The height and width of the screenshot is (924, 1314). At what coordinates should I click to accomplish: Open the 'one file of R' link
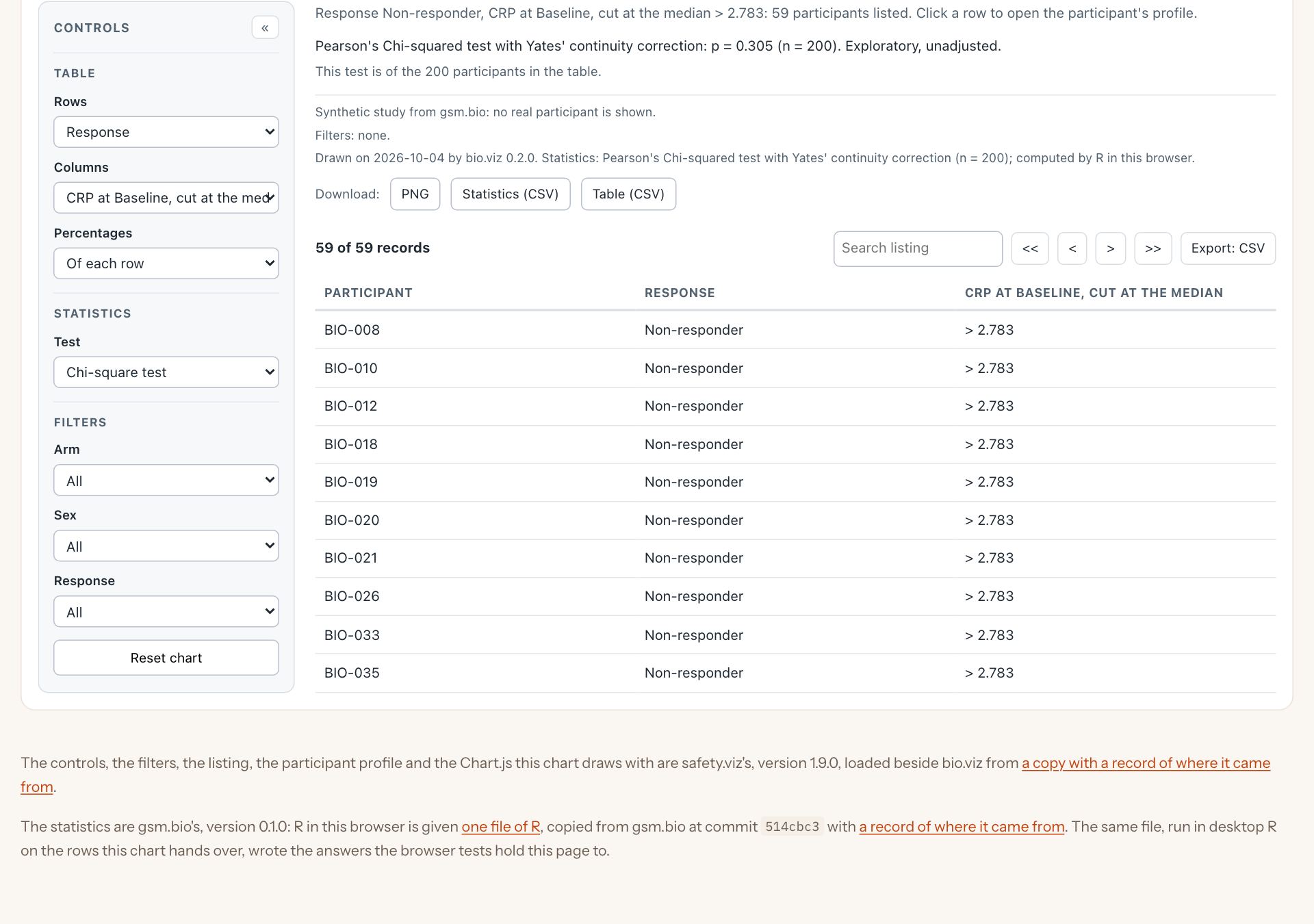click(501, 827)
